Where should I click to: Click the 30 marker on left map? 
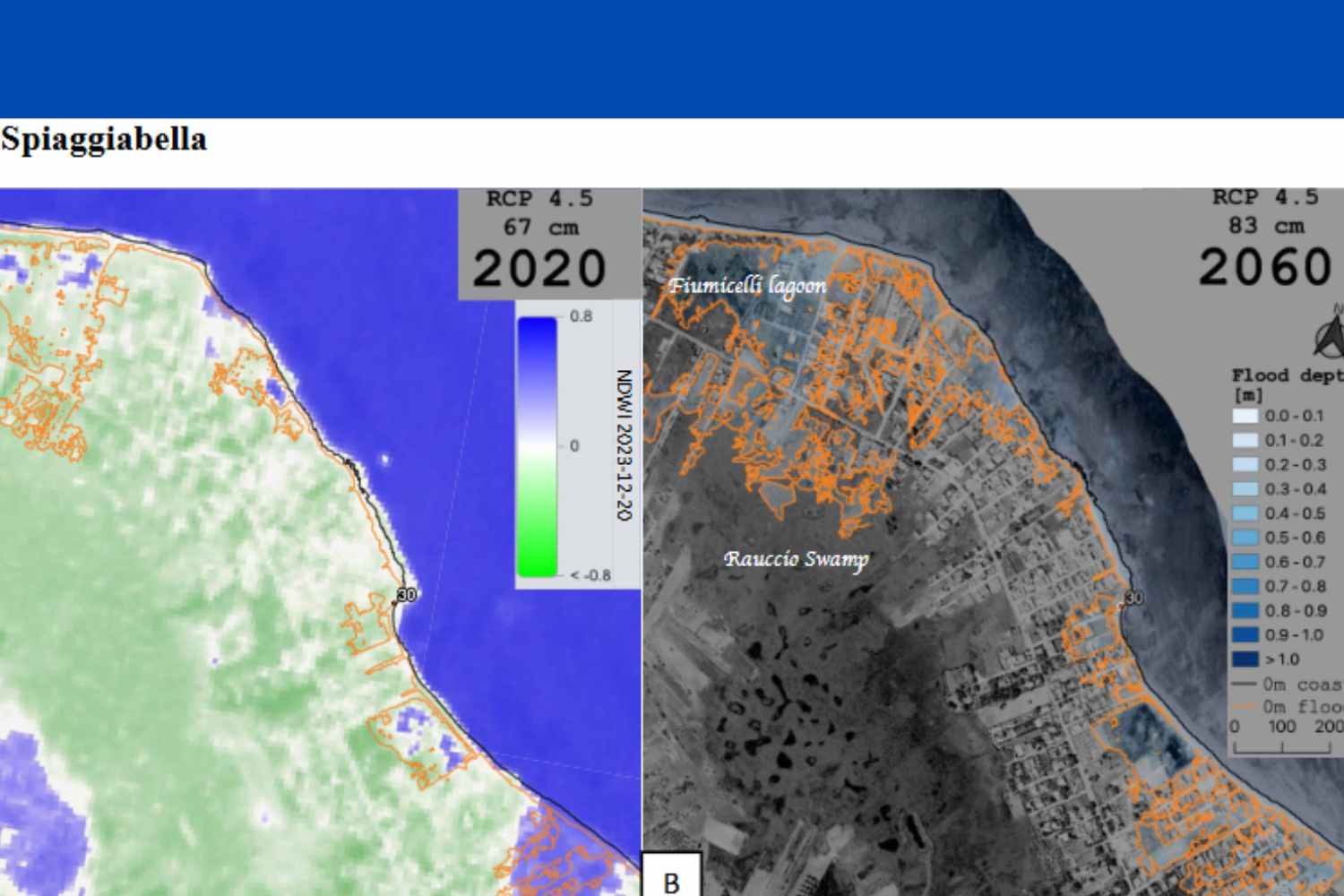[407, 595]
